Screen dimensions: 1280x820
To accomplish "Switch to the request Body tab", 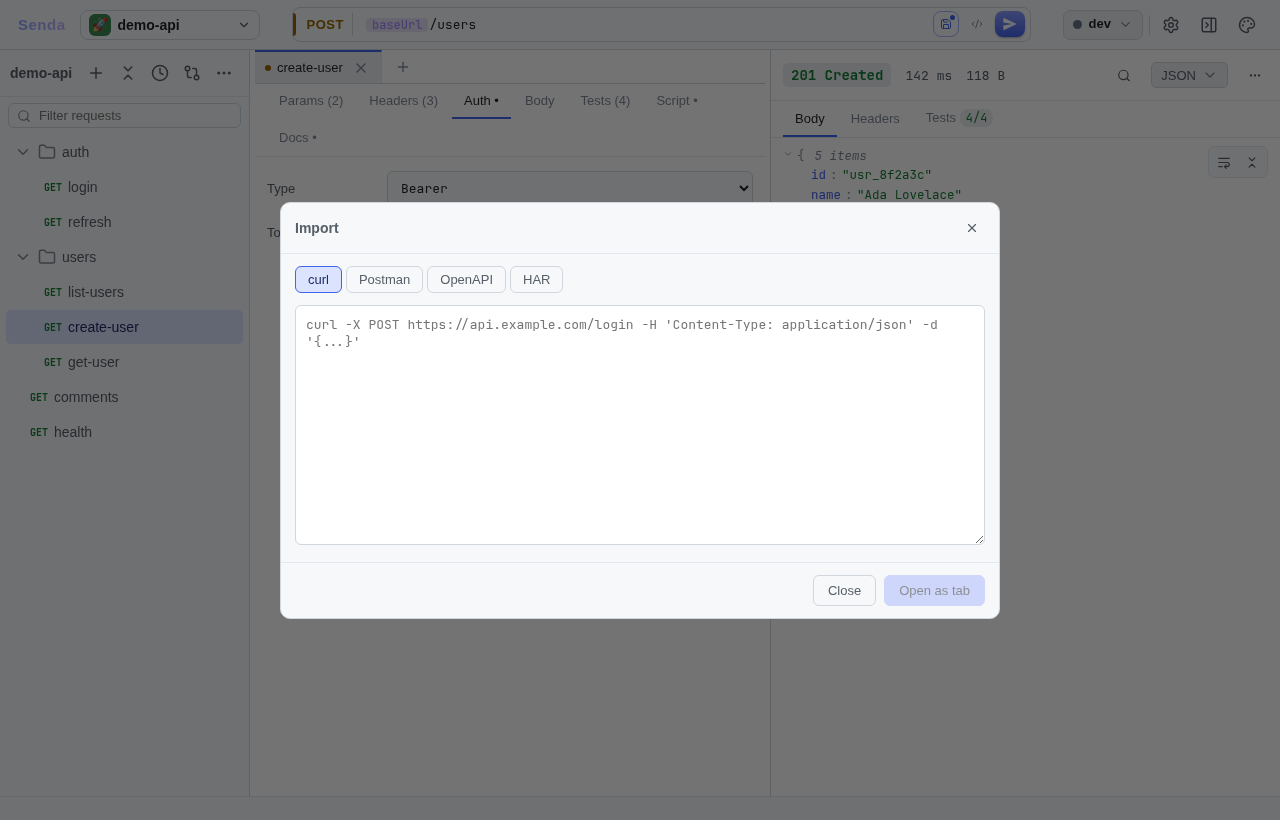I will [x=540, y=101].
